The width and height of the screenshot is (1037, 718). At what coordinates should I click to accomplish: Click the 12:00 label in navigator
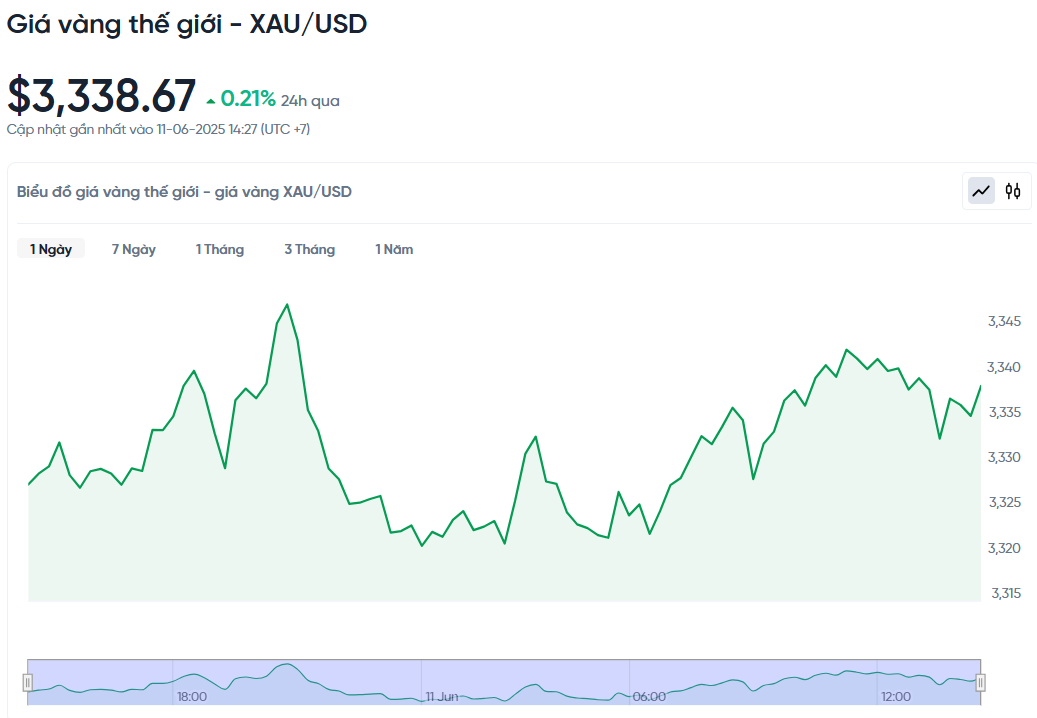click(896, 697)
